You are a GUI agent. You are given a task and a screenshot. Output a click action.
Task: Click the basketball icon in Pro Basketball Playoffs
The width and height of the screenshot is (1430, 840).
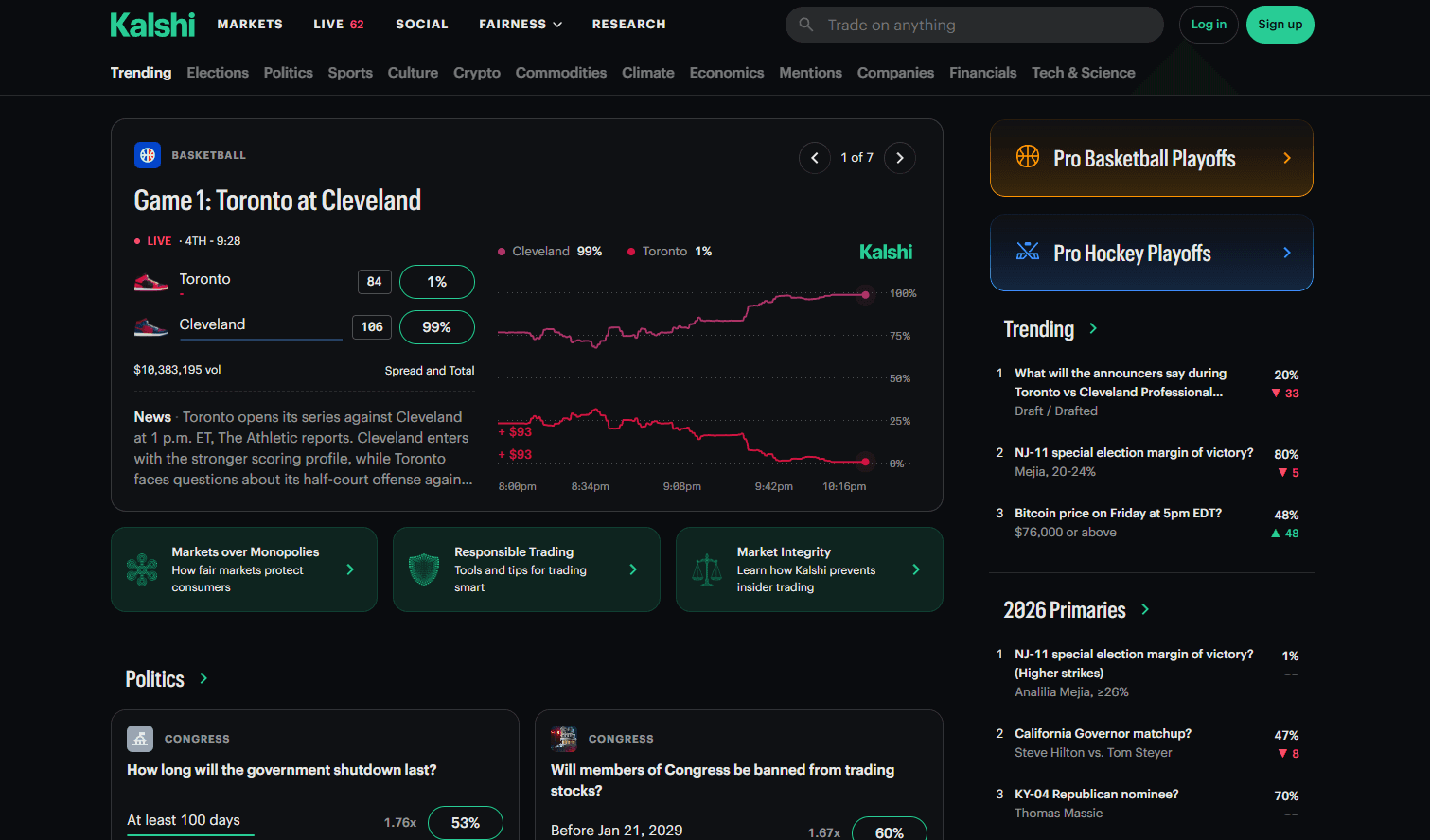[x=1028, y=157]
